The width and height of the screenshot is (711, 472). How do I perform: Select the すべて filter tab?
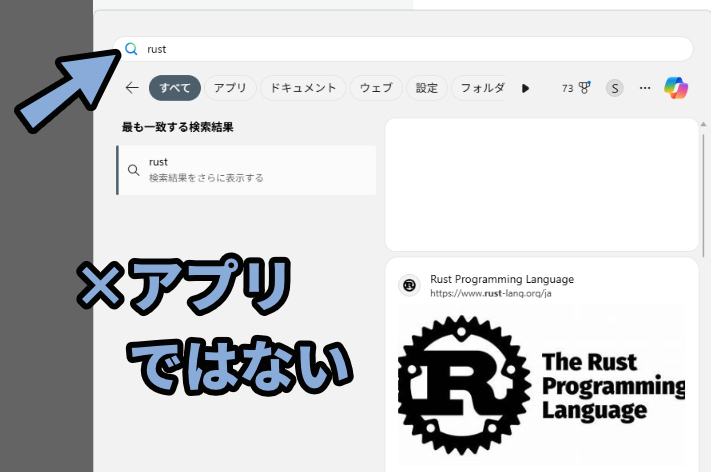175,88
